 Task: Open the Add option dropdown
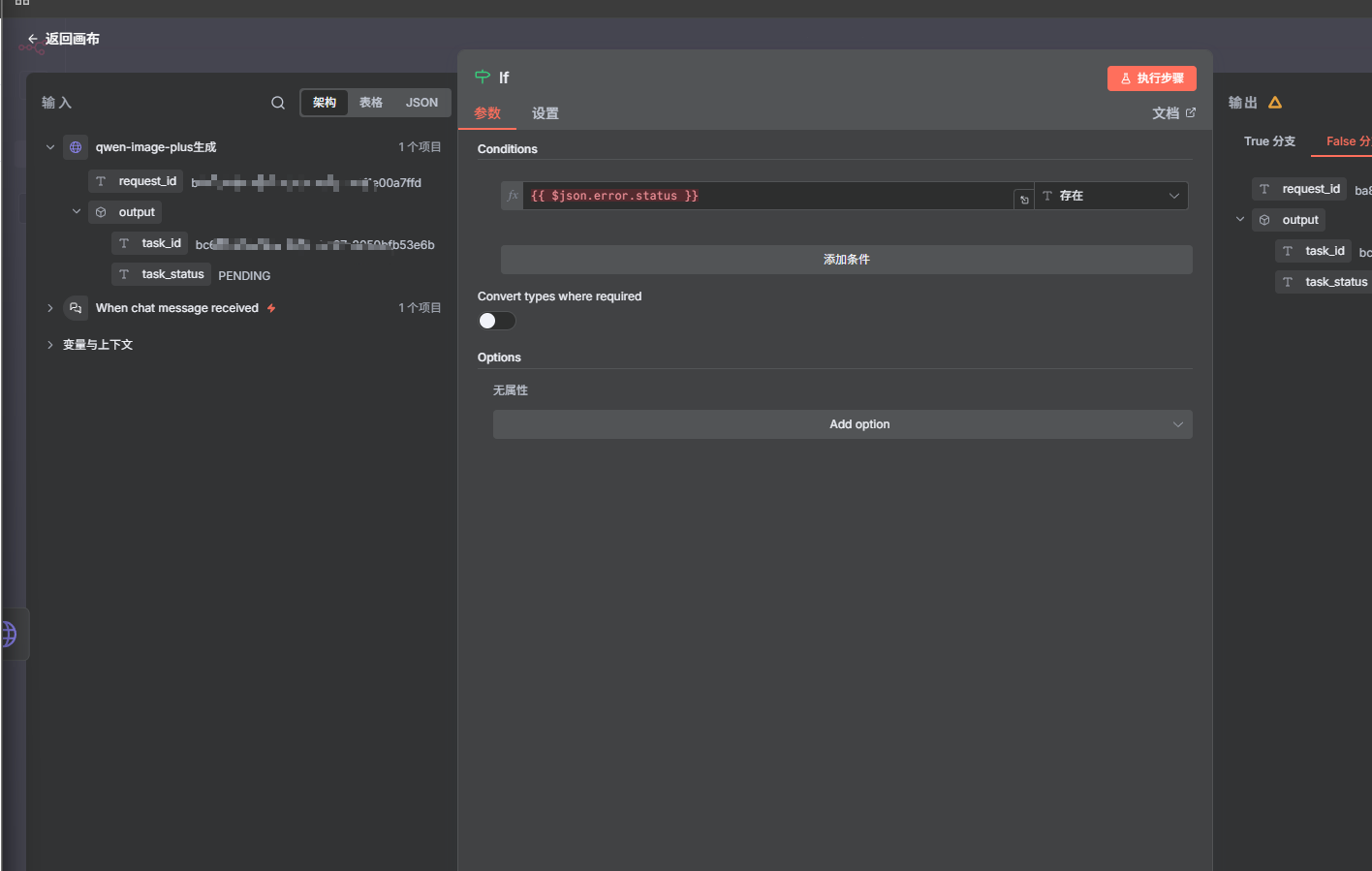point(843,424)
